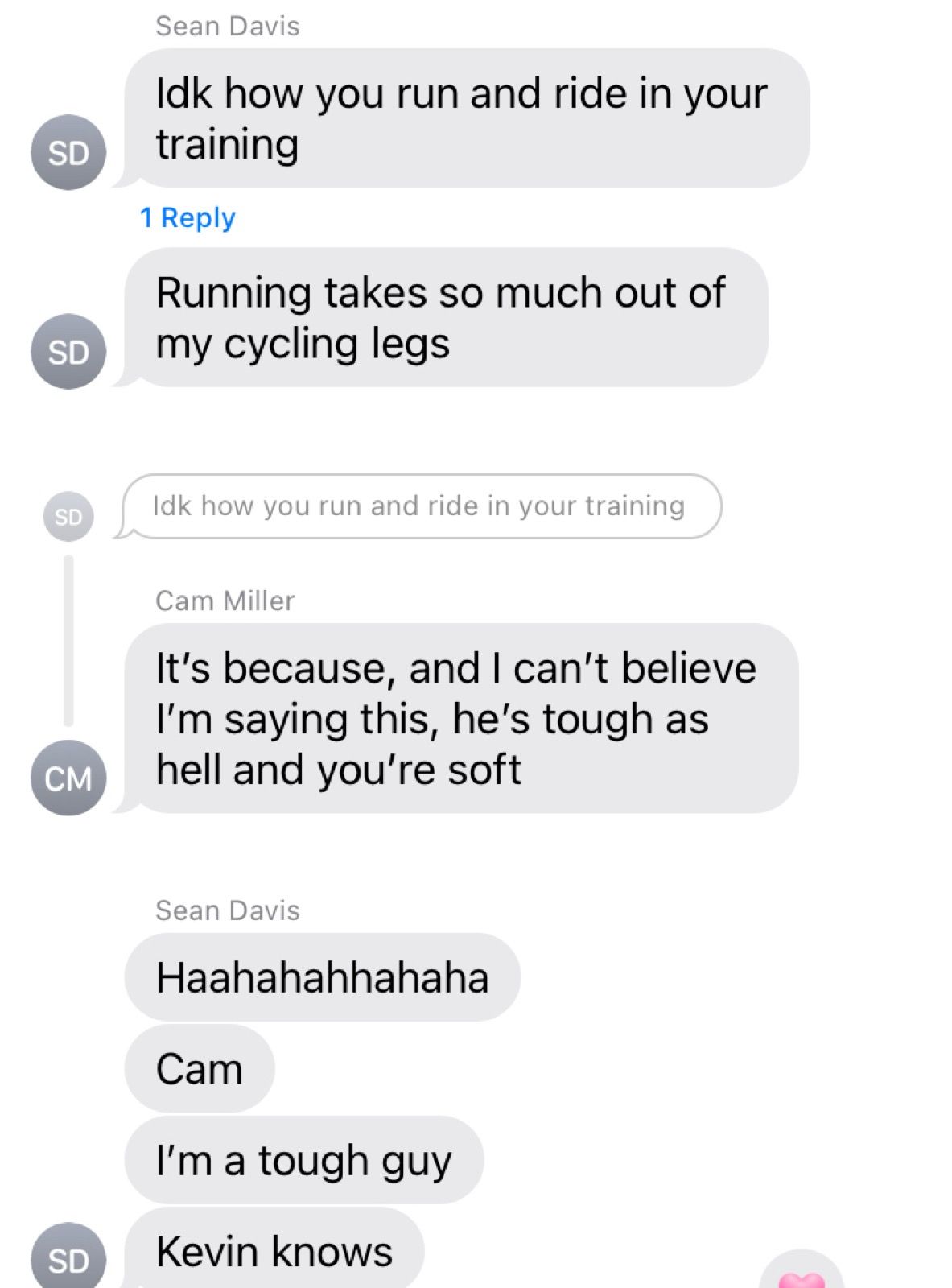Tap the 'Cam' message bubble

click(200, 1069)
